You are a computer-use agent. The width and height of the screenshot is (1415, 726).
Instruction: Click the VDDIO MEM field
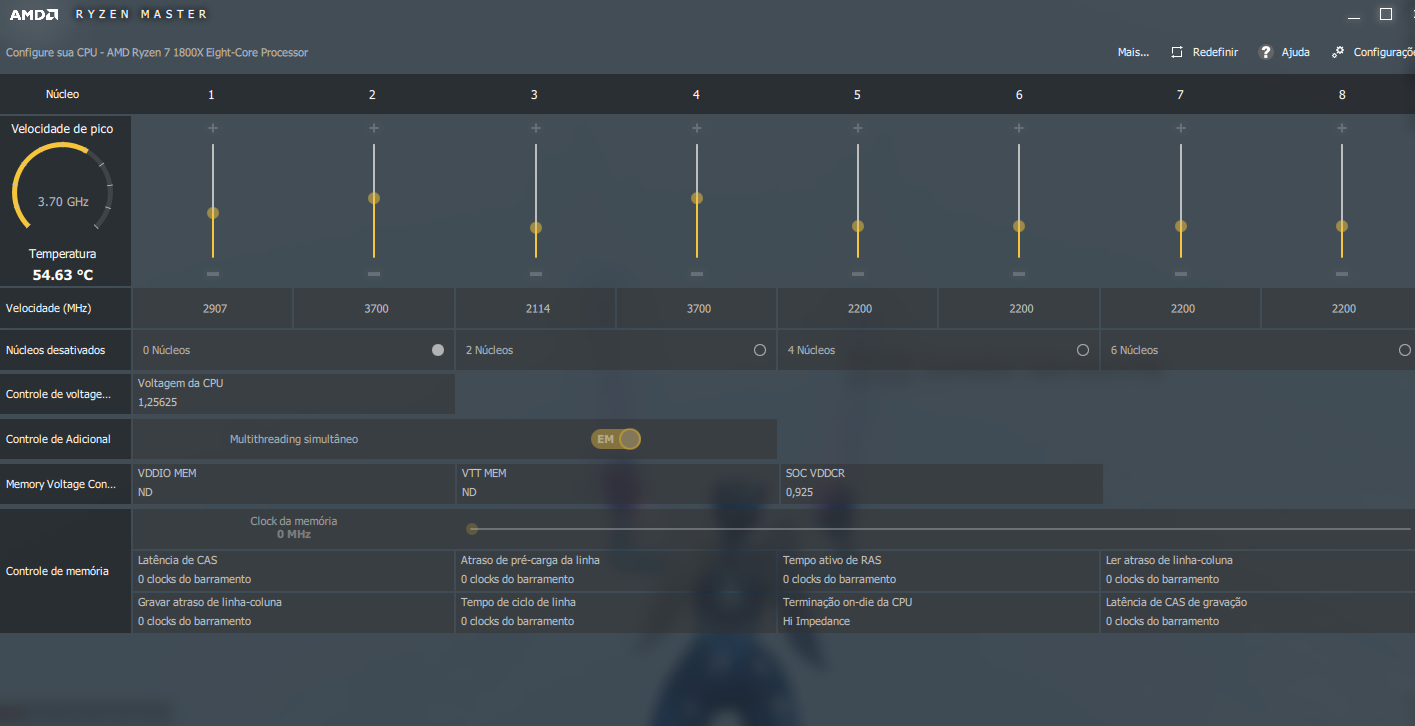click(294, 483)
